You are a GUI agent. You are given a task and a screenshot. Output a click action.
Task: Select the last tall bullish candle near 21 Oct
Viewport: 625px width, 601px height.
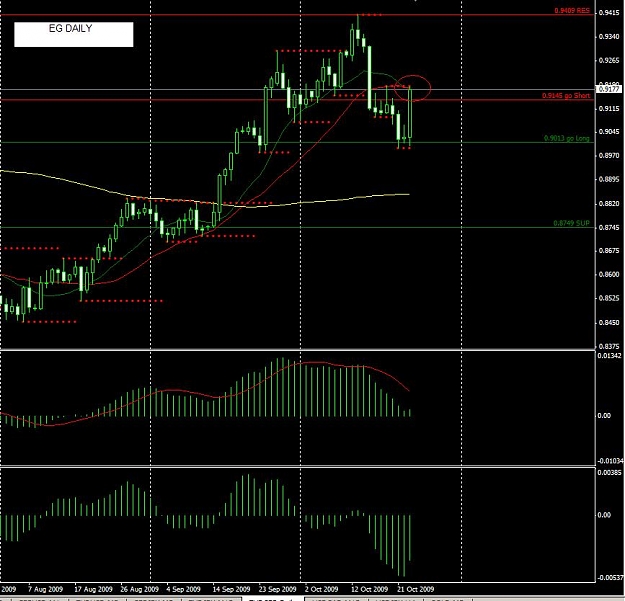(410, 114)
